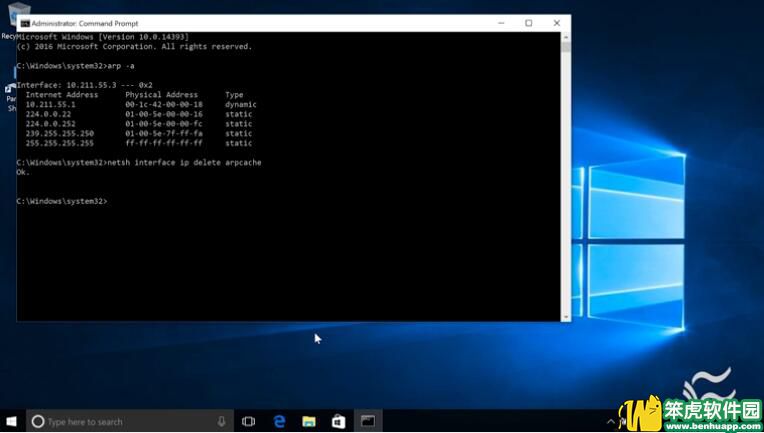The width and height of the screenshot is (764, 433).
Task: Click the 'Ok.' output line
Action: (x=23, y=172)
